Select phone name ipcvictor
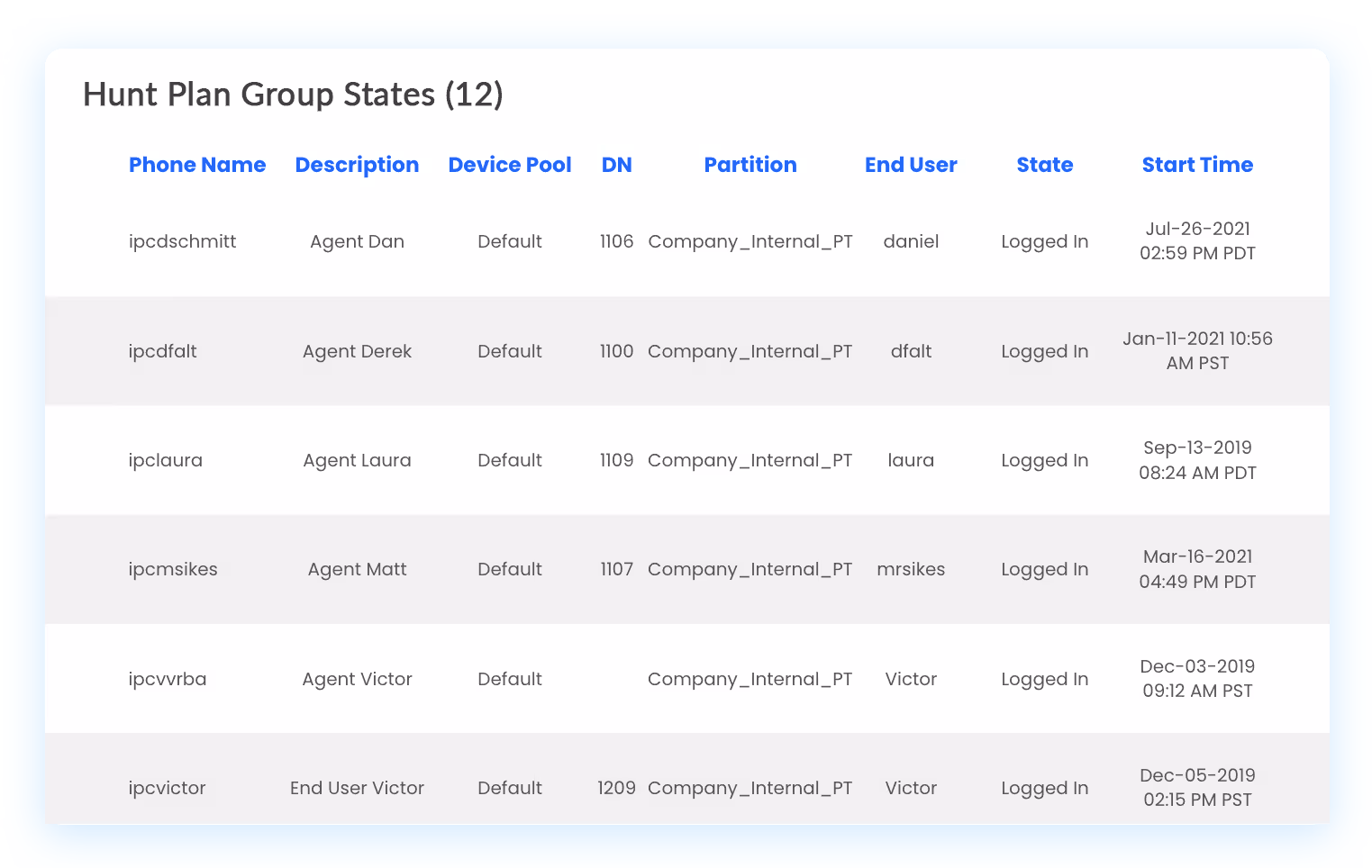Screen dimensions: 1372x868 [168, 788]
